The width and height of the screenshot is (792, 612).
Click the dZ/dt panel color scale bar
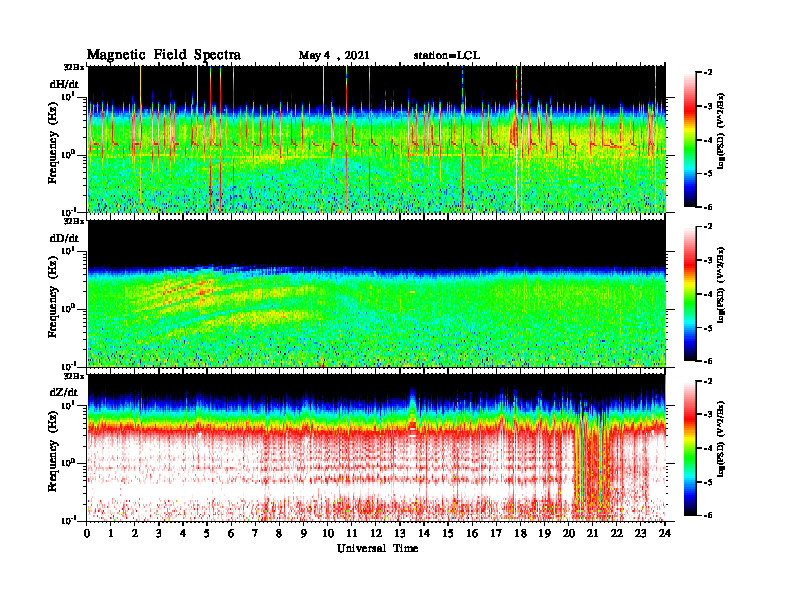click(690, 448)
